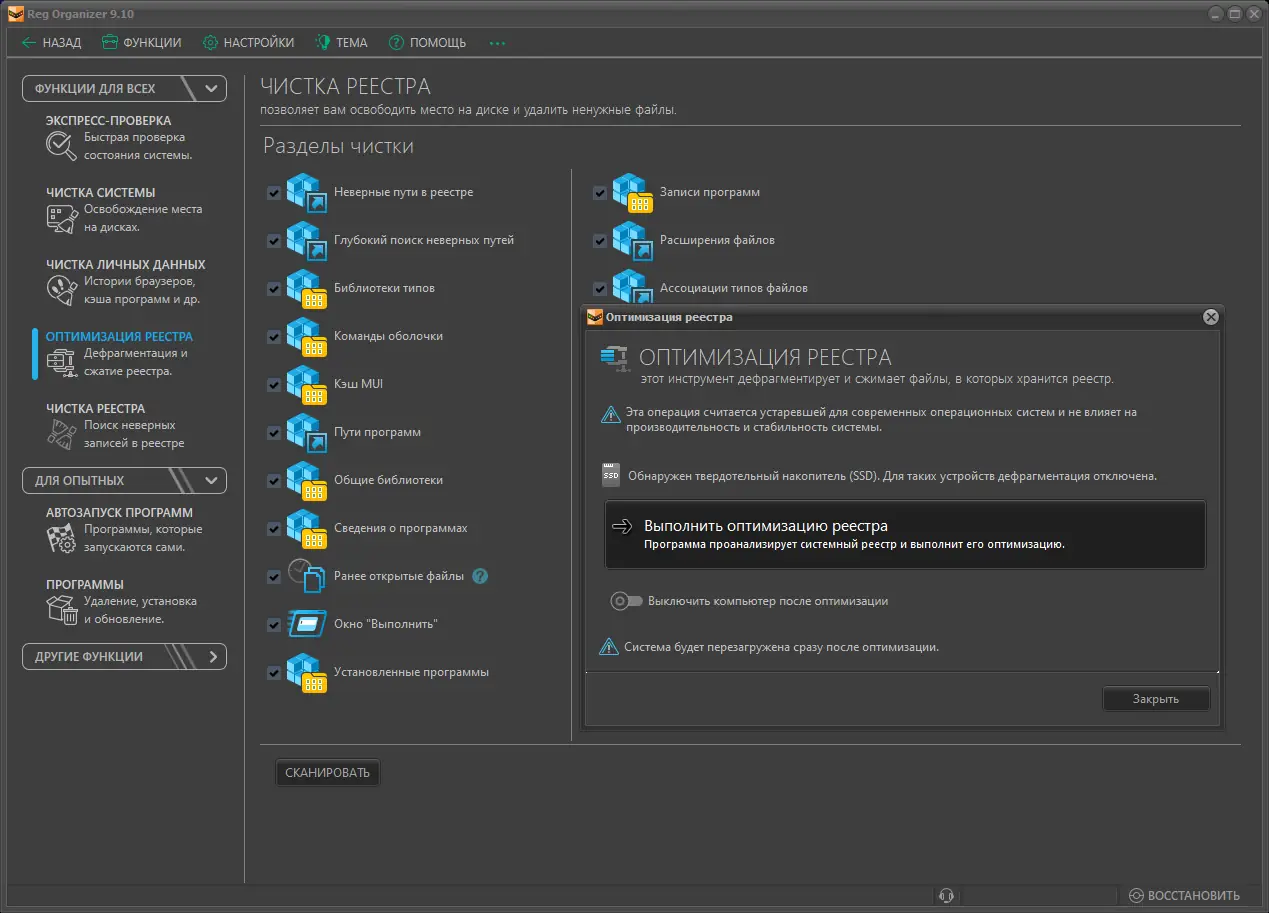The image size is (1269, 913).
Task: Click the 'Сведения о программах' cube icon
Action: pyautogui.click(x=307, y=529)
